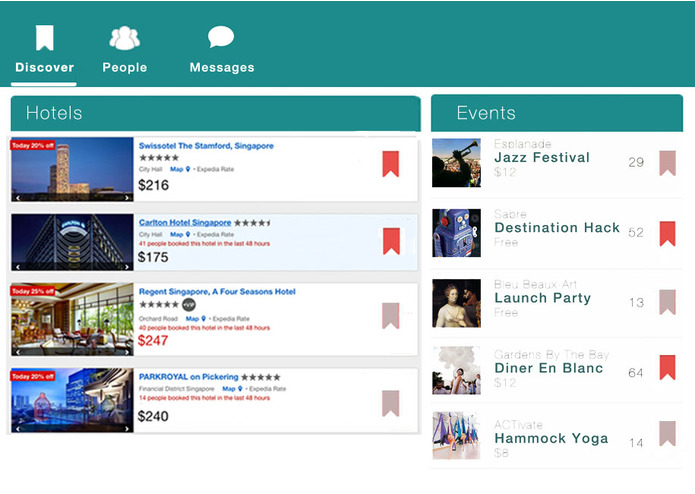Open Regent Singapore, A Four Seasons Hotel link
This screenshot has height=494, width=695.
point(217,292)
